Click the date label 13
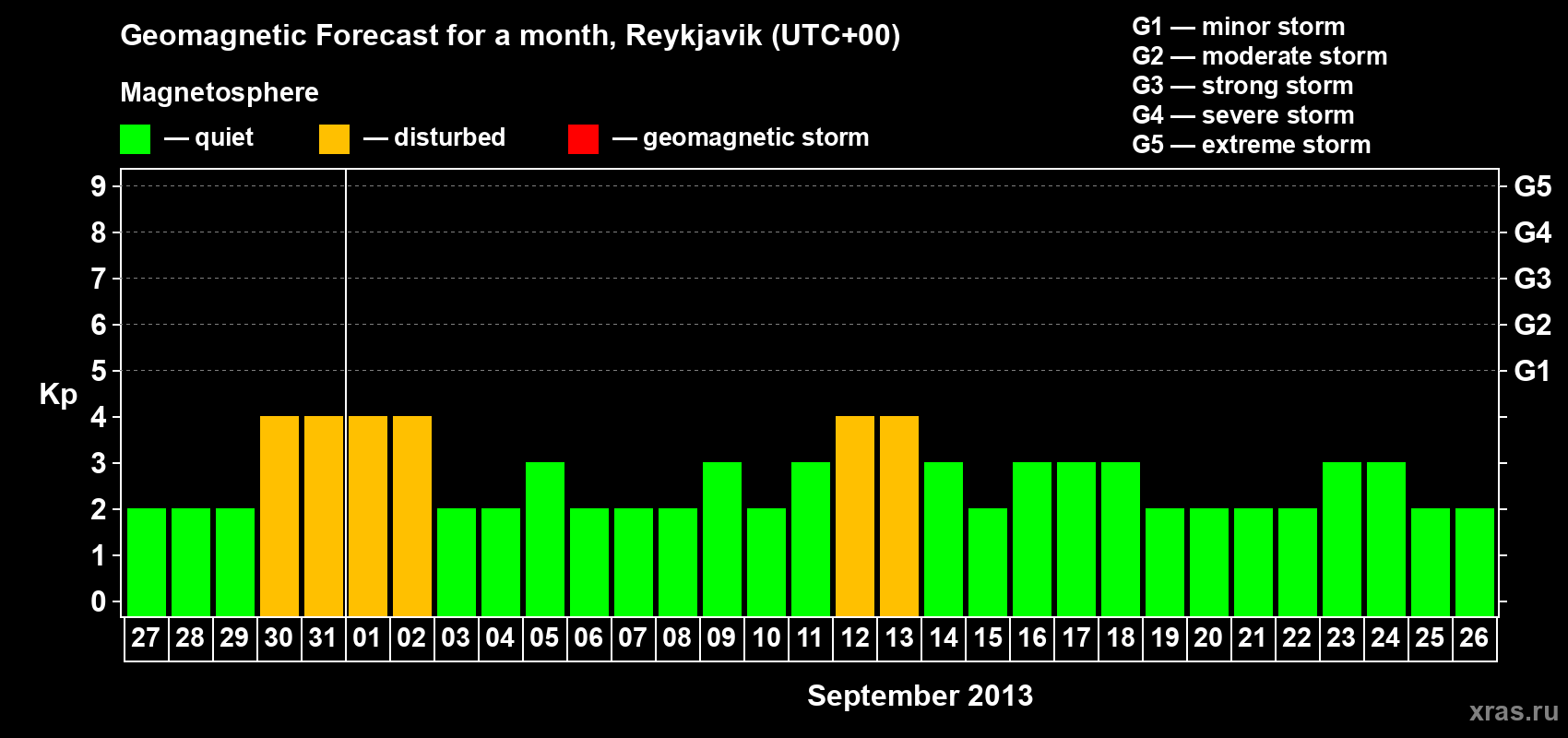The height and width of the screenshot is (738, 1568). [x=898, y=638]
